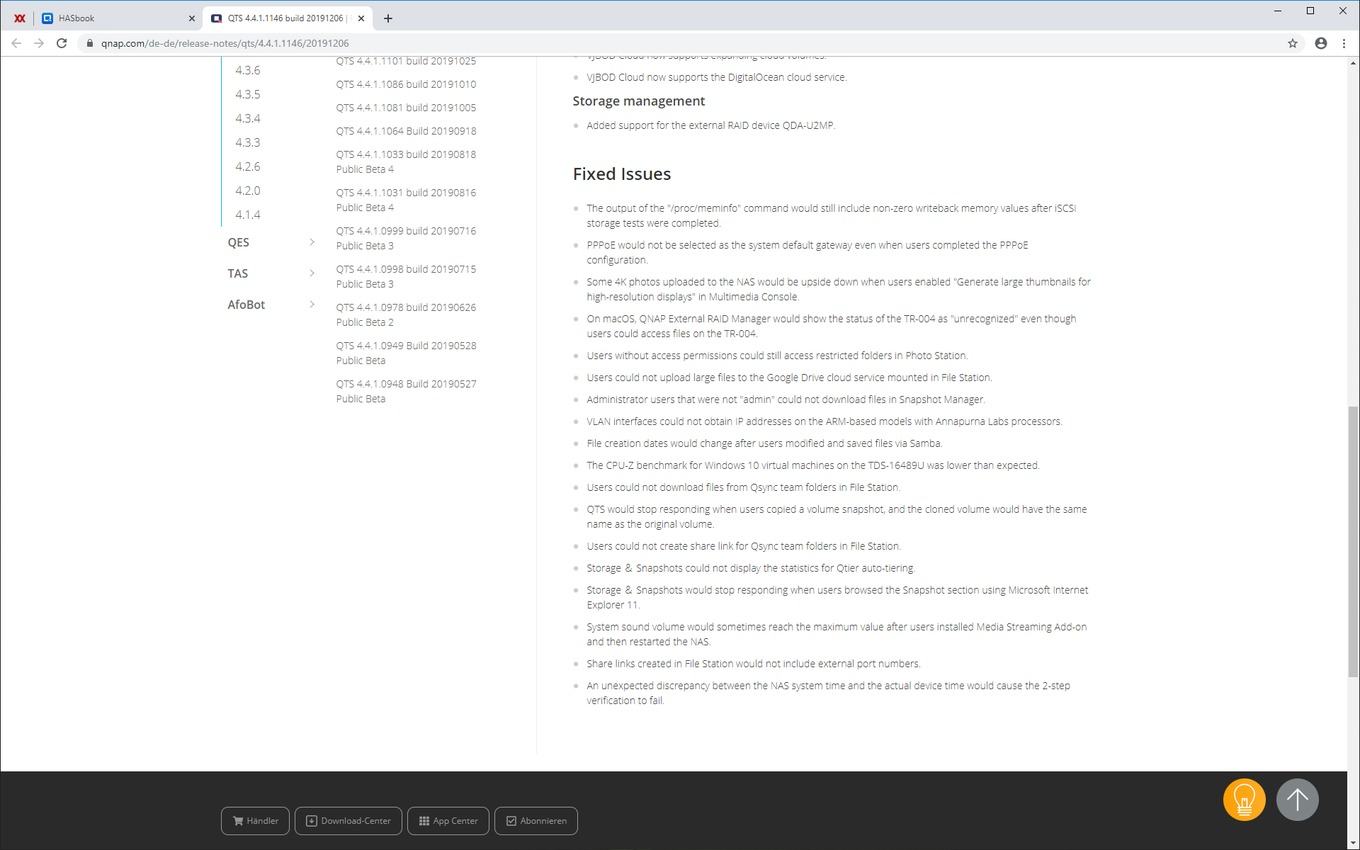
Task: Open the browser profile icon
Action: 1321,43
